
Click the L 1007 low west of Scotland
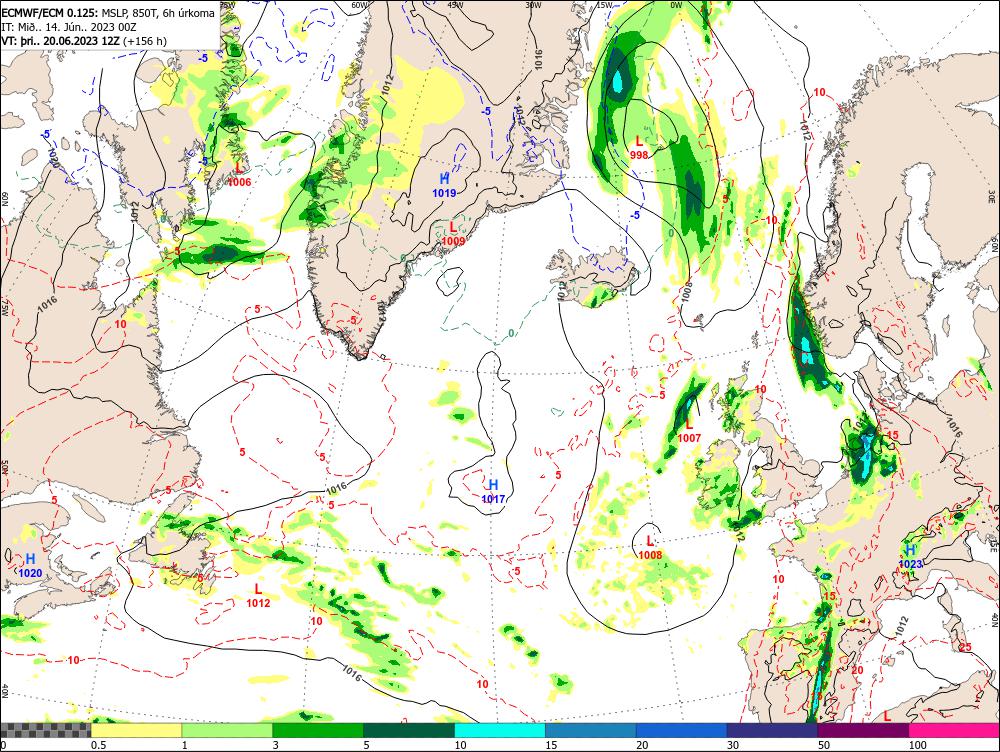coord(689,431)
